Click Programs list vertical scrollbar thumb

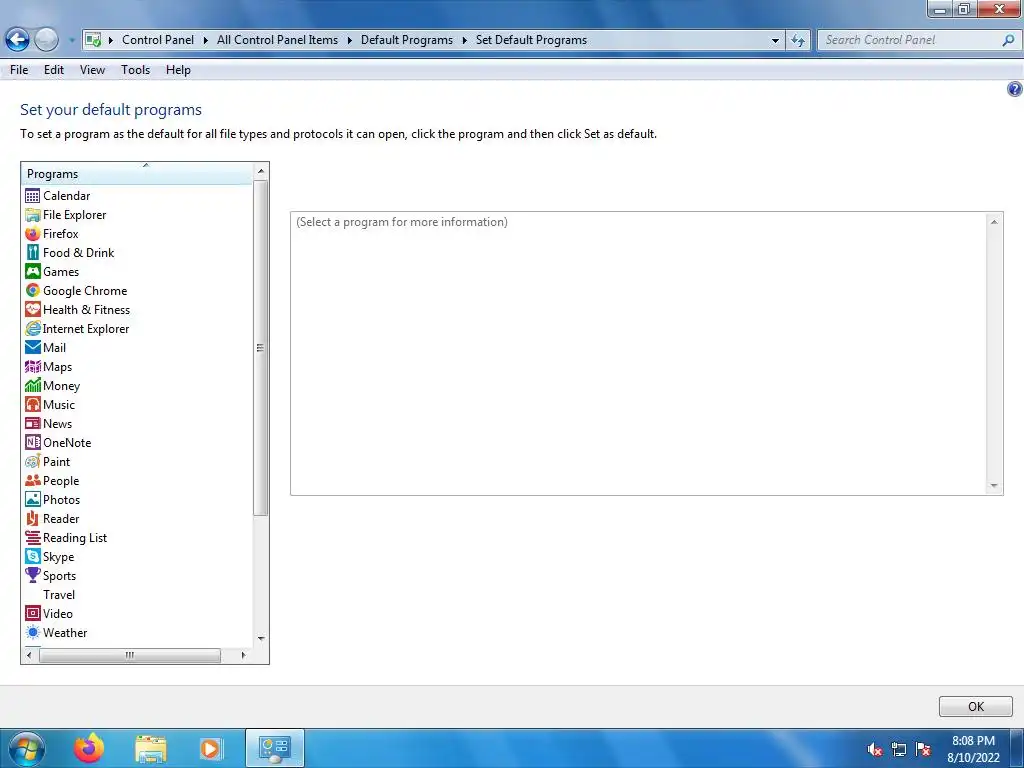(x=261, y=347)
